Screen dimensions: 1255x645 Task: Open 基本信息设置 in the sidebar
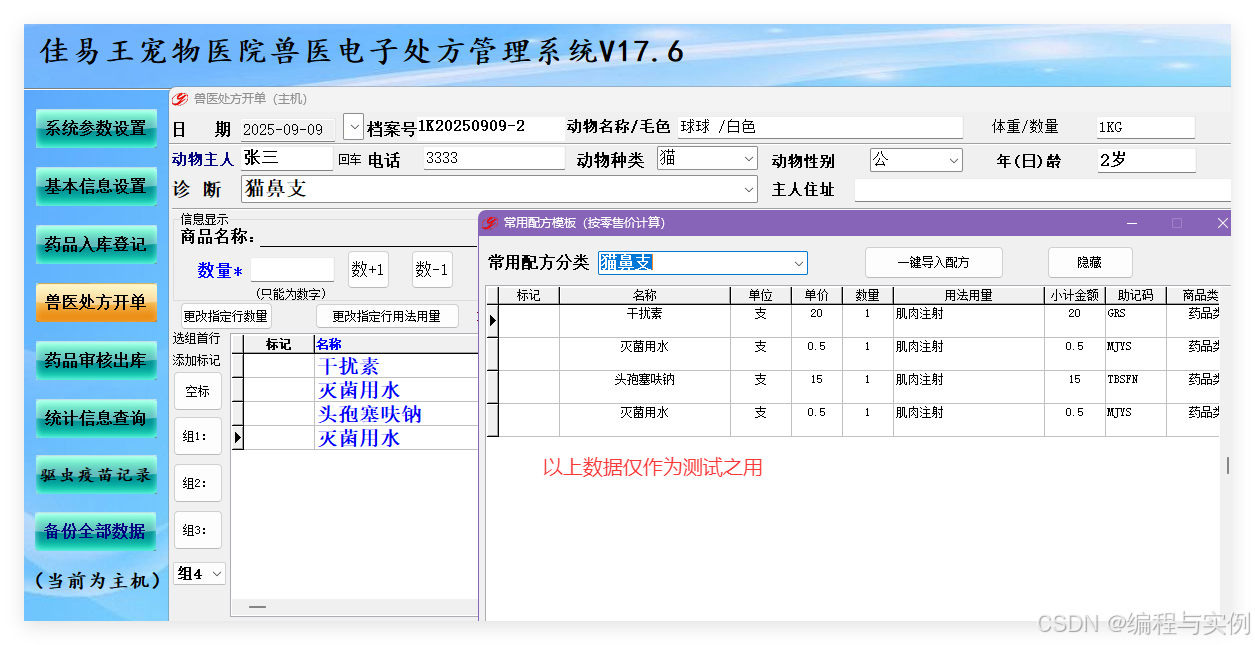tap(96, 186)
